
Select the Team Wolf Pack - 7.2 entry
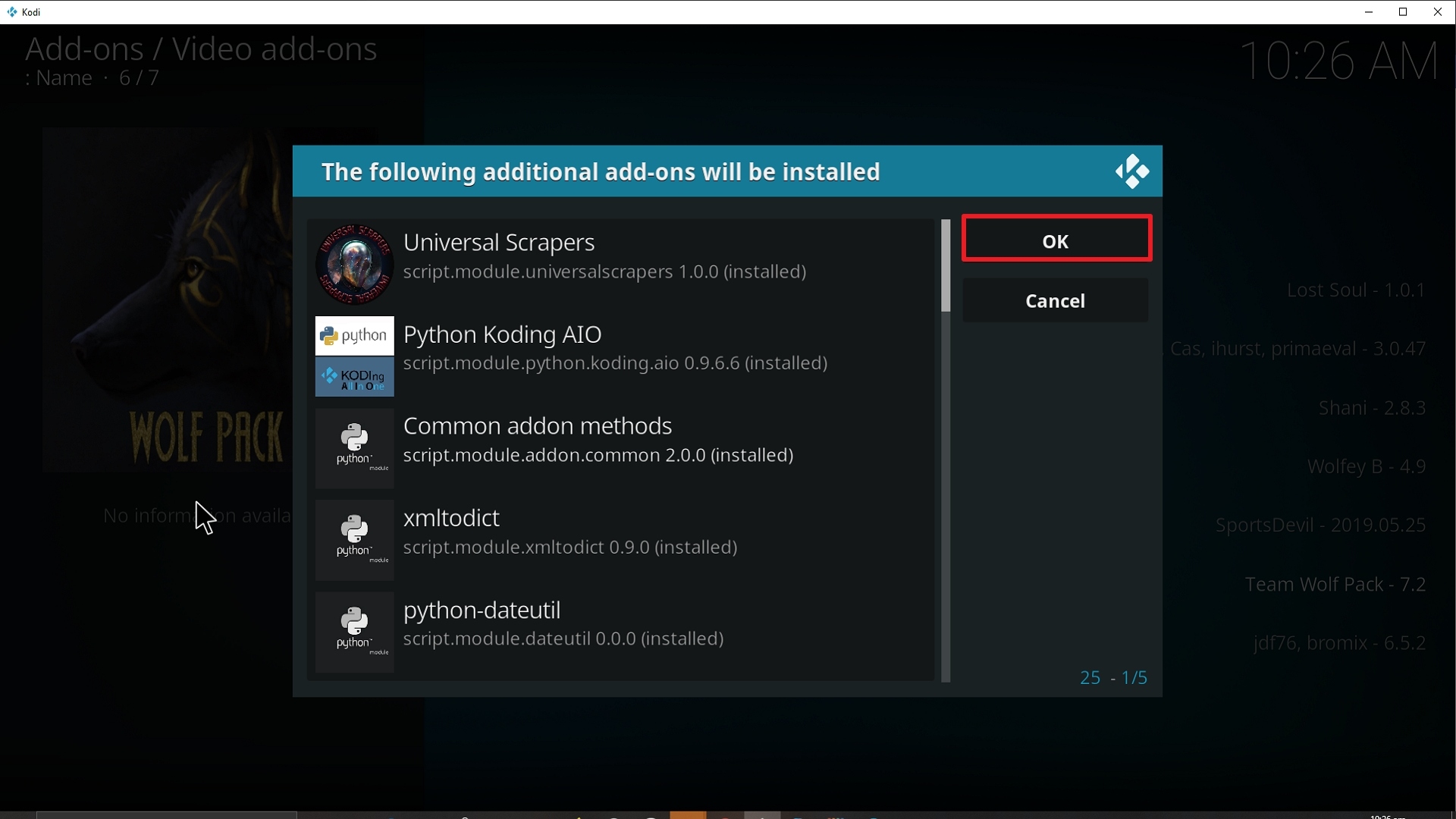click(1335, 585)
